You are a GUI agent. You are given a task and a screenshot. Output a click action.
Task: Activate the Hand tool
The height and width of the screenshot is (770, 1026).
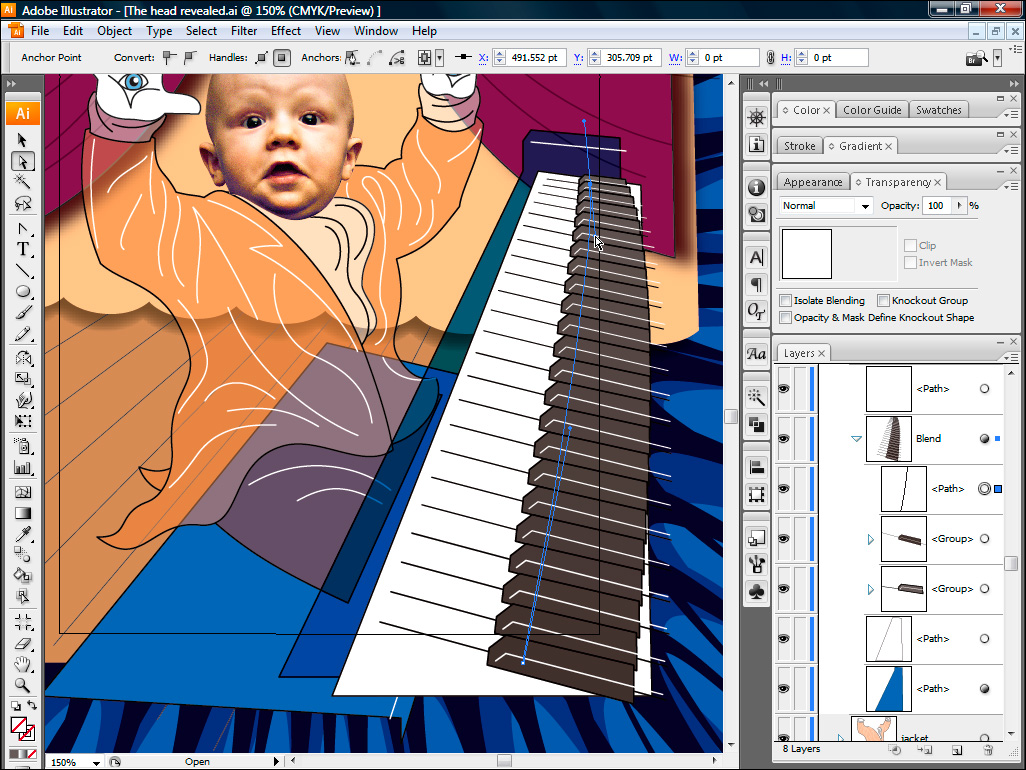pos(23,665)
